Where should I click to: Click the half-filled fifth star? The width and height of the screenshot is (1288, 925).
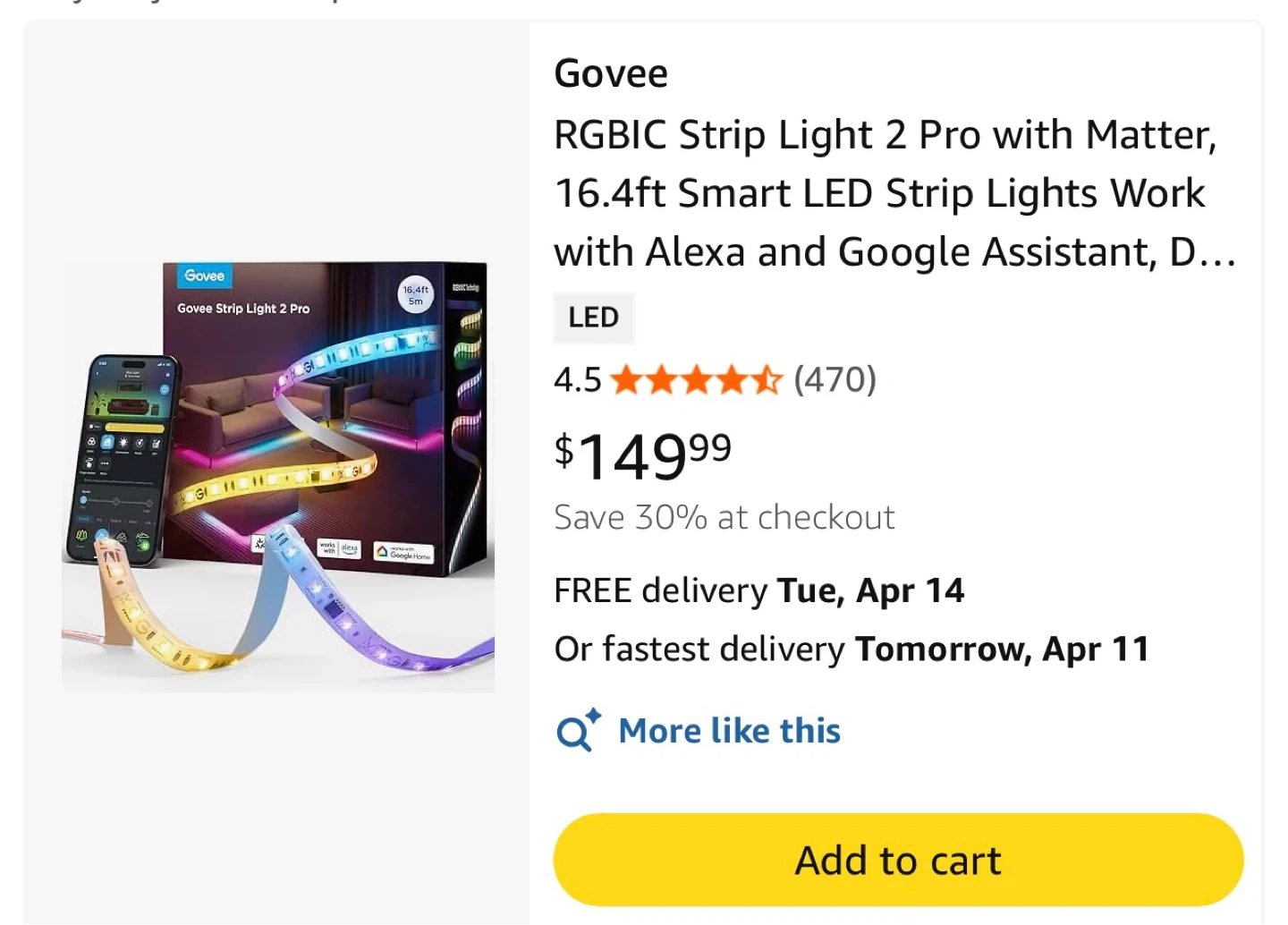pos(767,381)
